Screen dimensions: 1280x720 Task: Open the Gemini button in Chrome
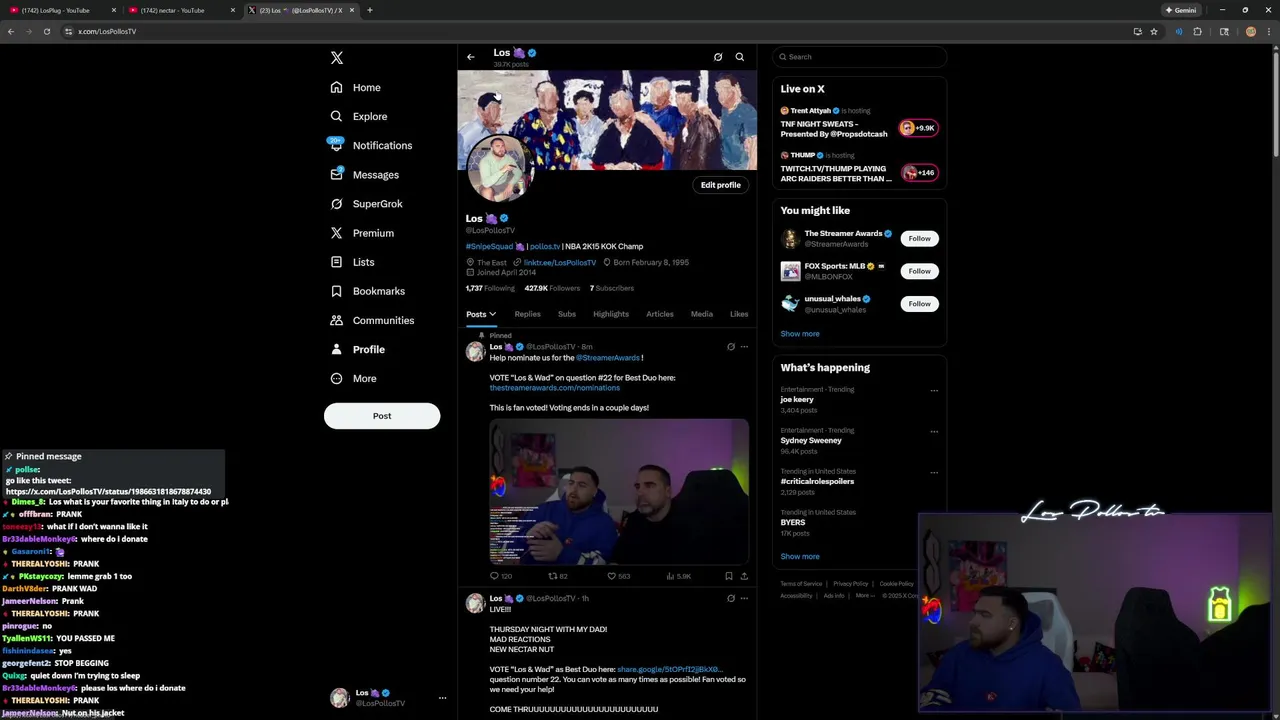(1181, 10)
